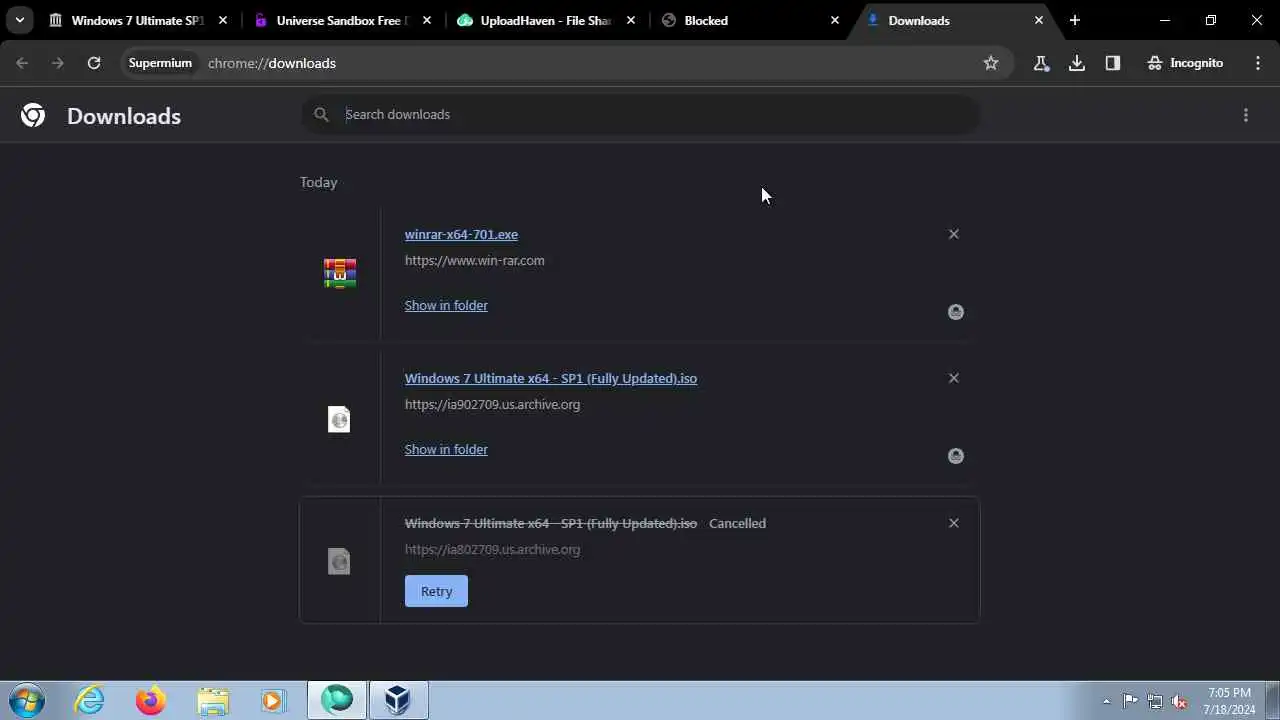This screenshot has height=720, width=1280.
Task: Click incognito badge on Windows 7 iso download
Action: coord(956,456)
